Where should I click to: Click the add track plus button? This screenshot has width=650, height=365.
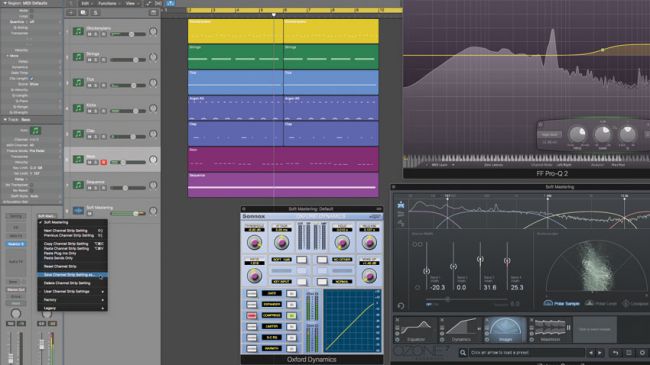pos(71,12)
